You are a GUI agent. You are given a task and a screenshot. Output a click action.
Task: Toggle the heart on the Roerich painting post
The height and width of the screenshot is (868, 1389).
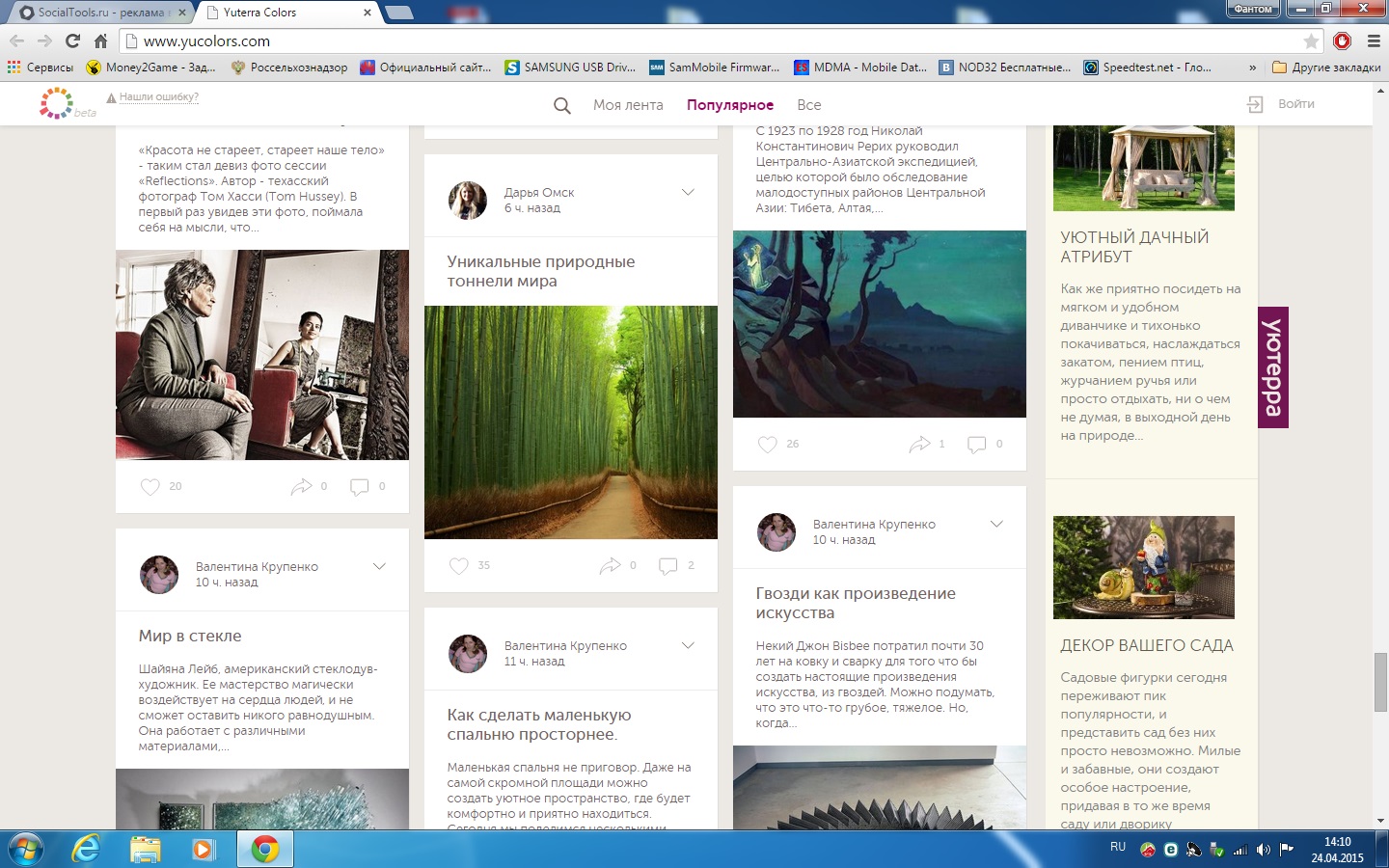click(x=767, y=445)
